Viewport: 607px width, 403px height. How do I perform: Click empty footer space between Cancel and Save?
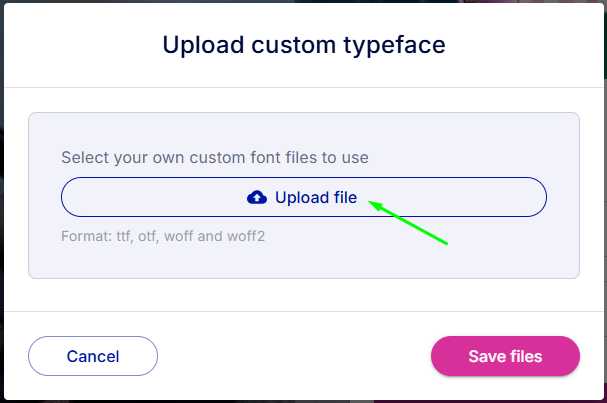(294, 356)
